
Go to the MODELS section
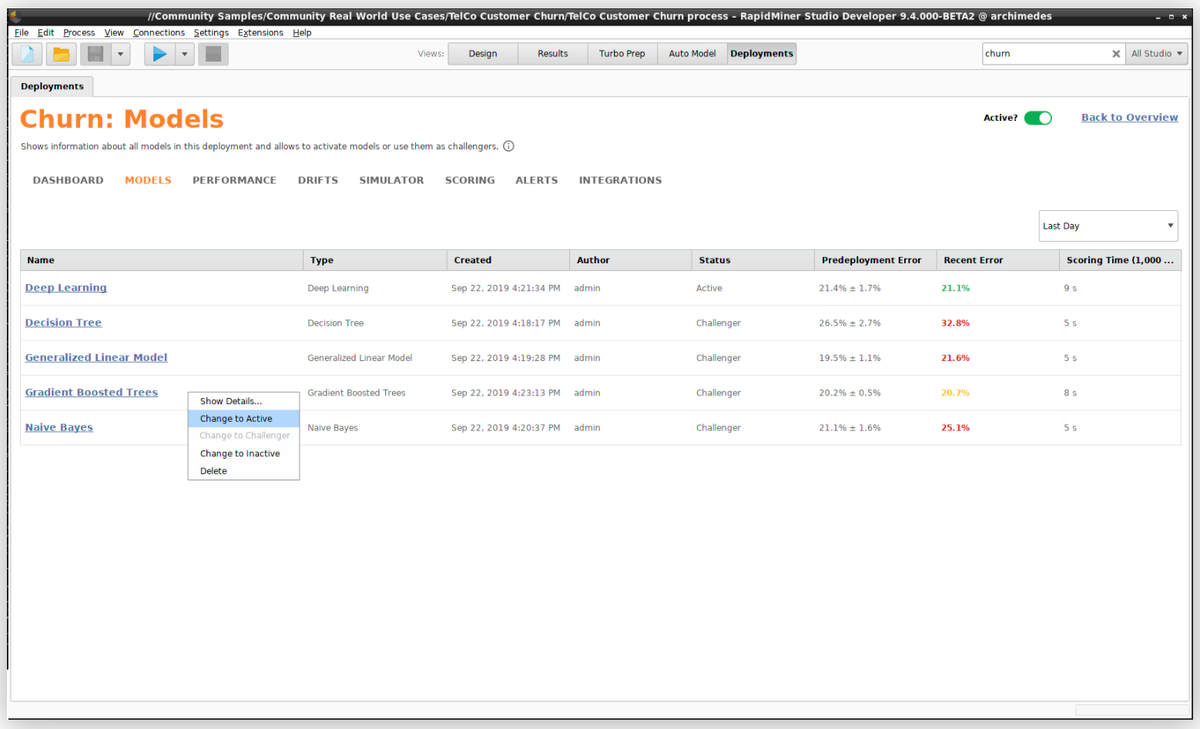(148, 181)
